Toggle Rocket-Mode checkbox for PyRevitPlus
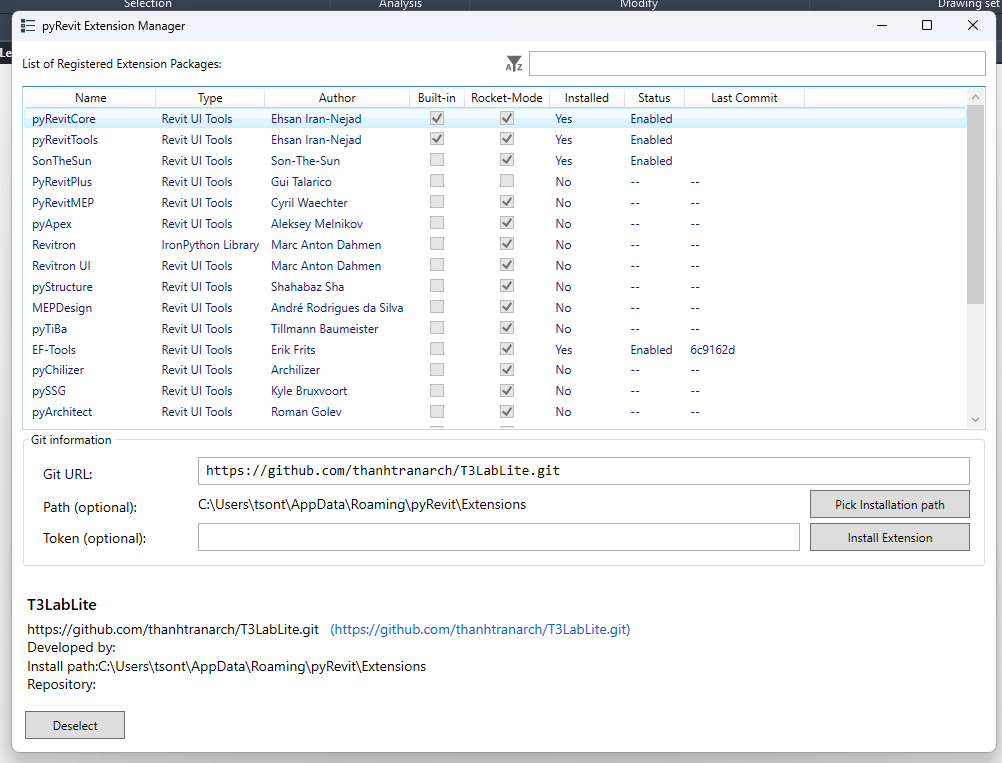1002x763 pixels. coord(507,181)
